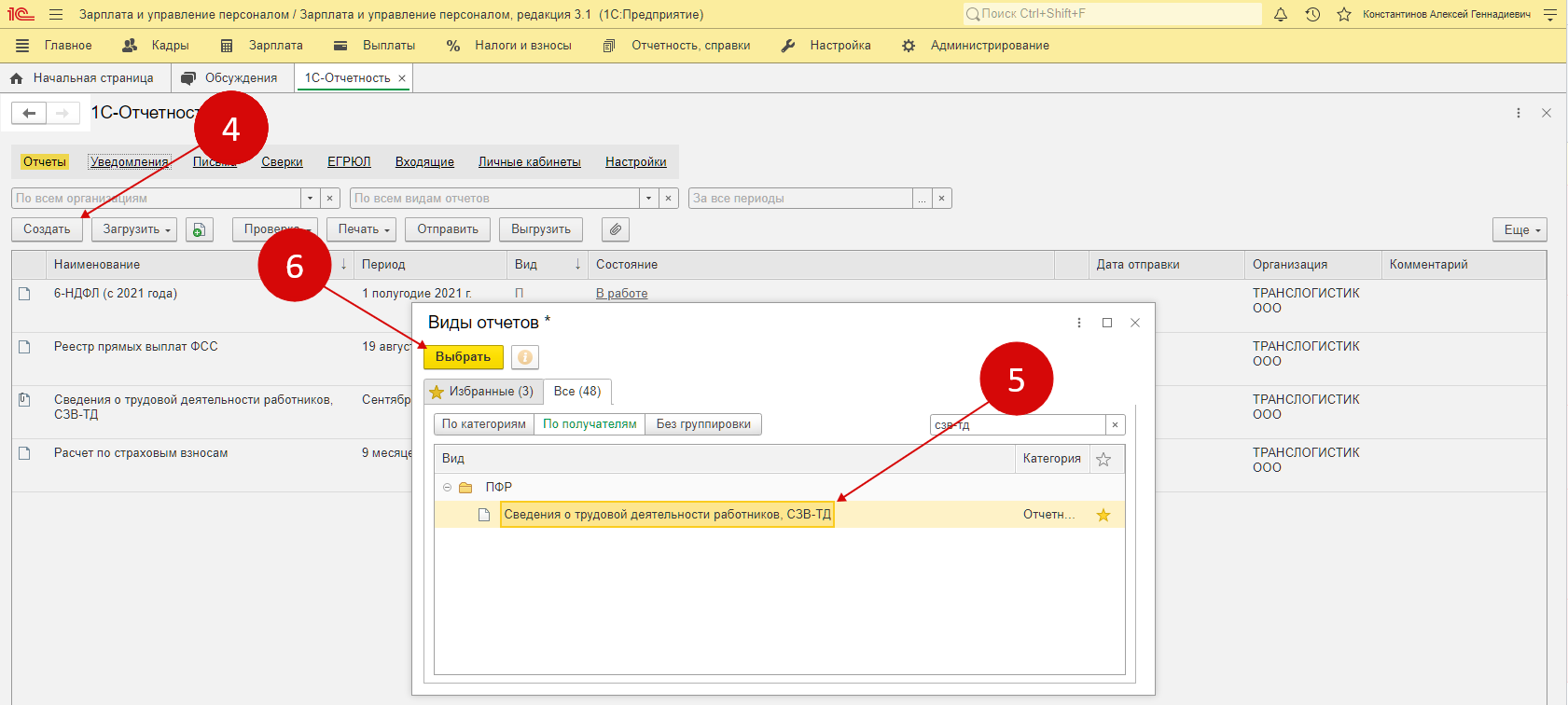The height and width of the screenshot is (705, 1568).
Task: Click the Создать button
Action: click(x=47, y=229)
